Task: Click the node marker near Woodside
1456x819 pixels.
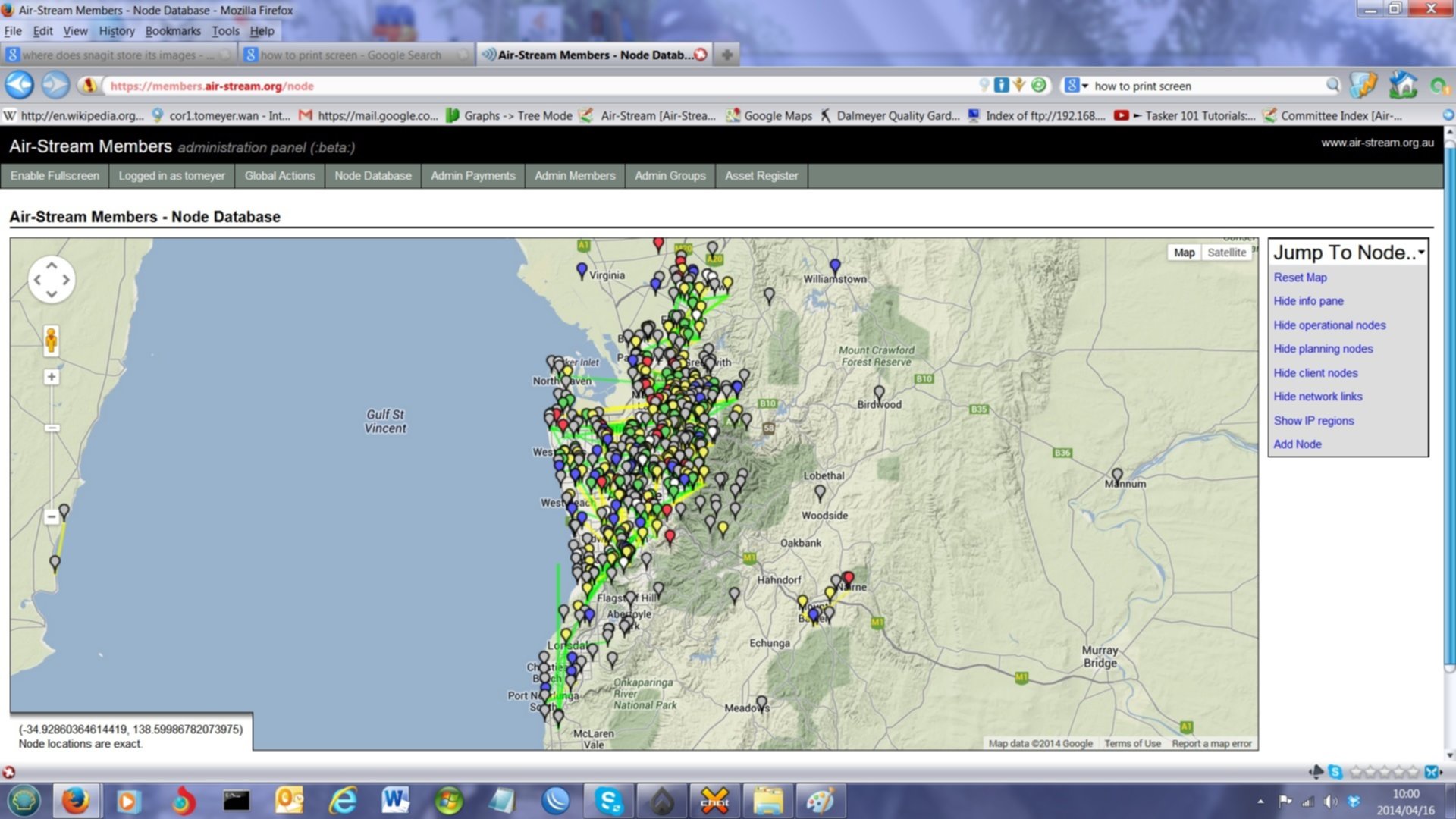Action: [x=820, y=493]
